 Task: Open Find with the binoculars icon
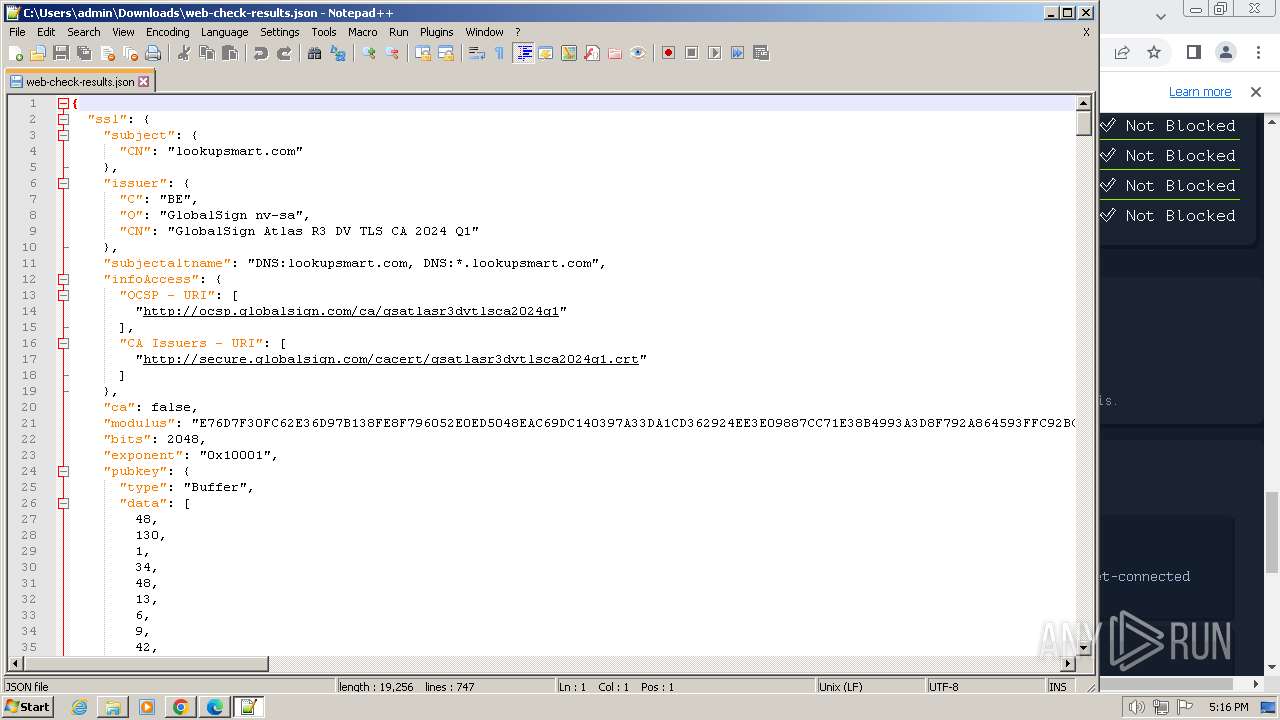click(315, 53)
